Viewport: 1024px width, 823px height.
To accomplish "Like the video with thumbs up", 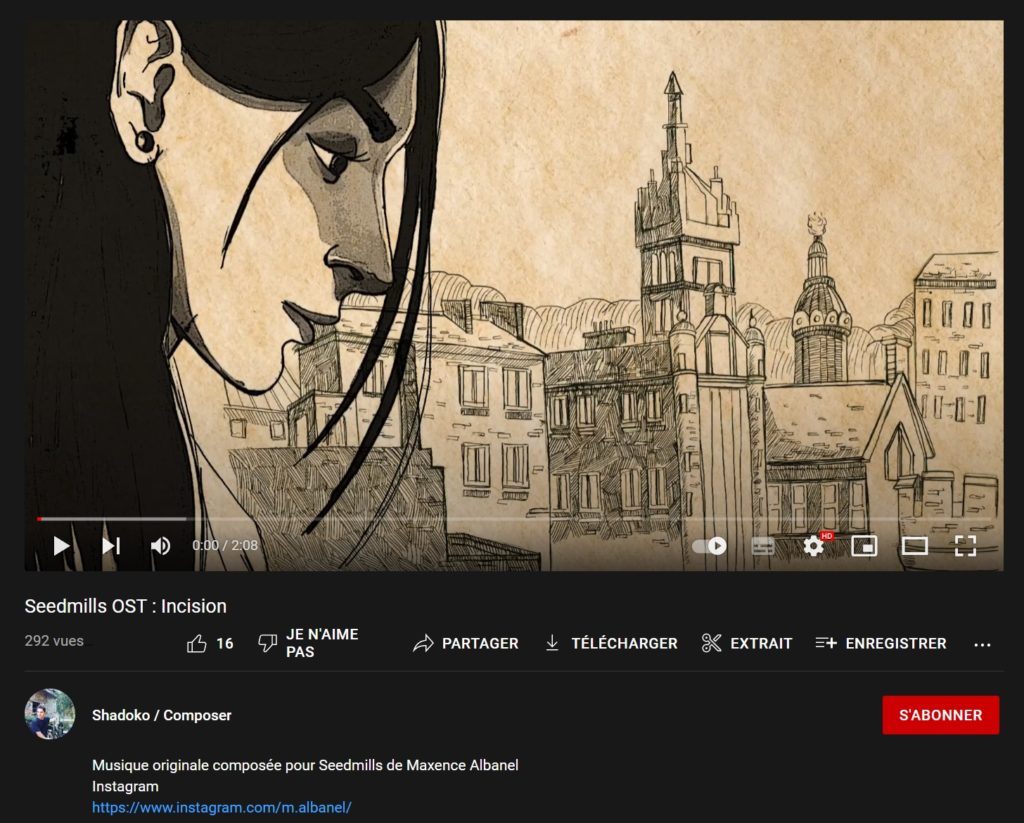I will (x=209, y=643).
